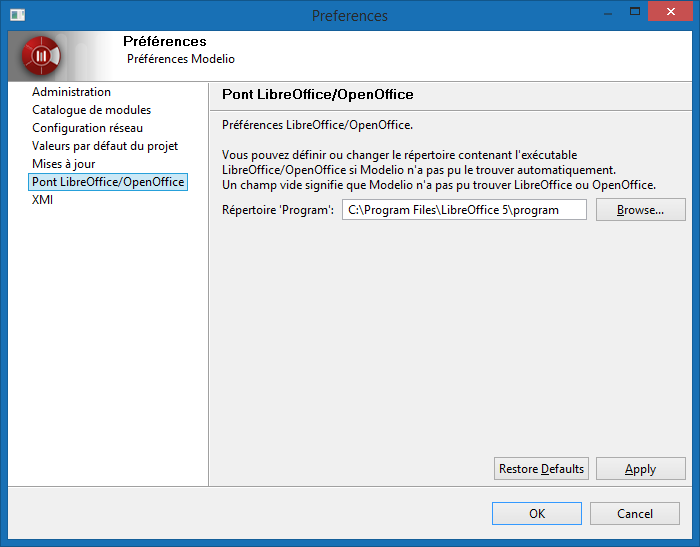
Task: Minimize the Preferences window
Action: 608,13
